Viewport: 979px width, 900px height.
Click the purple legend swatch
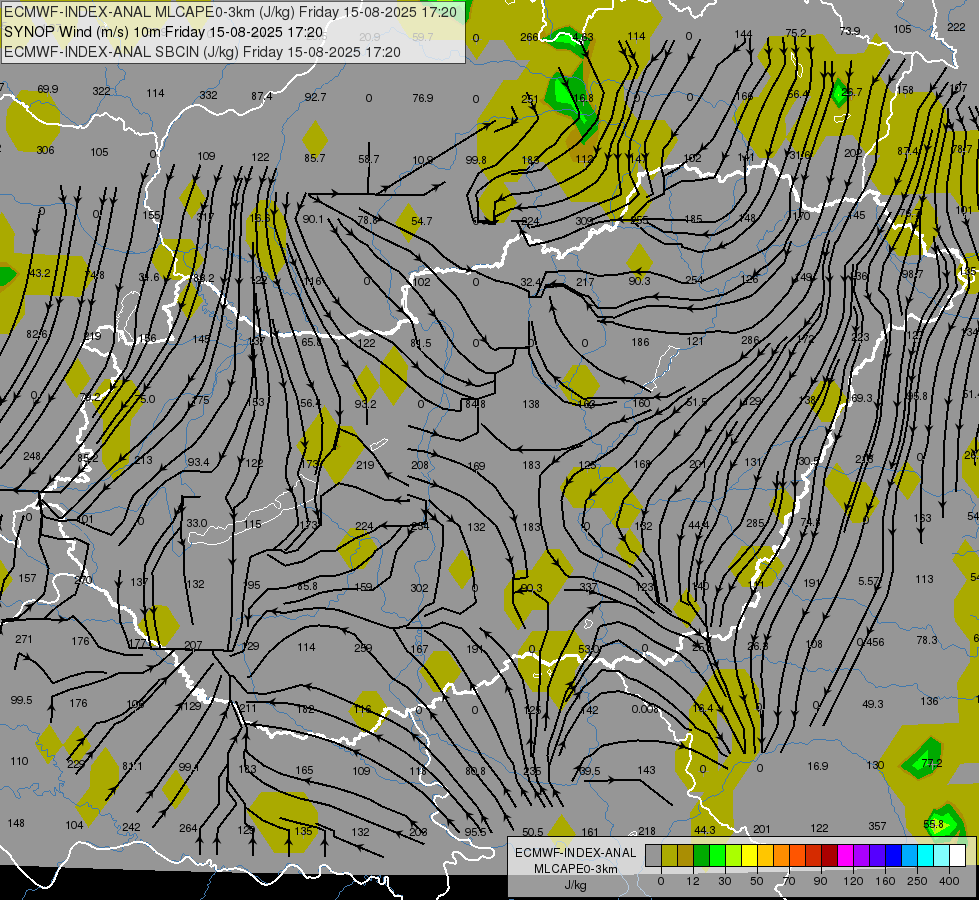tap(862, 855)
